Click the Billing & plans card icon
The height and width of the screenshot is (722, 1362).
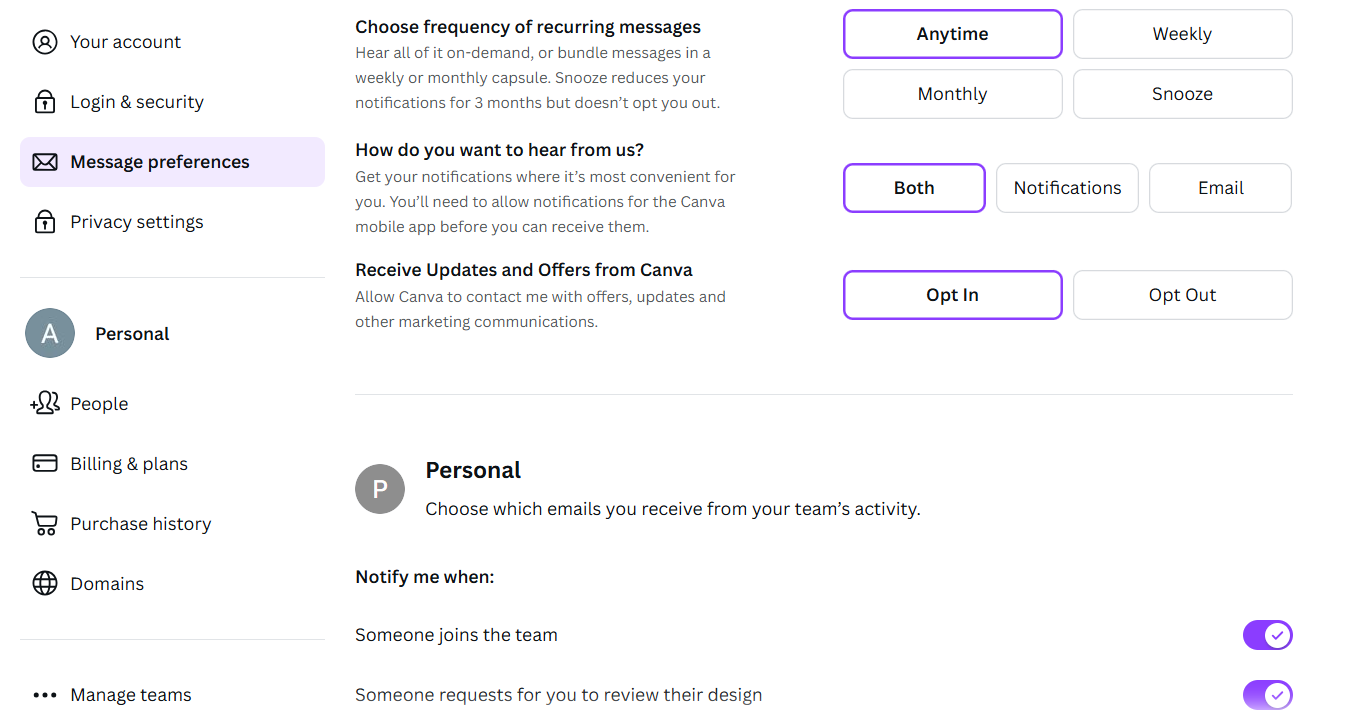(45, 464)
